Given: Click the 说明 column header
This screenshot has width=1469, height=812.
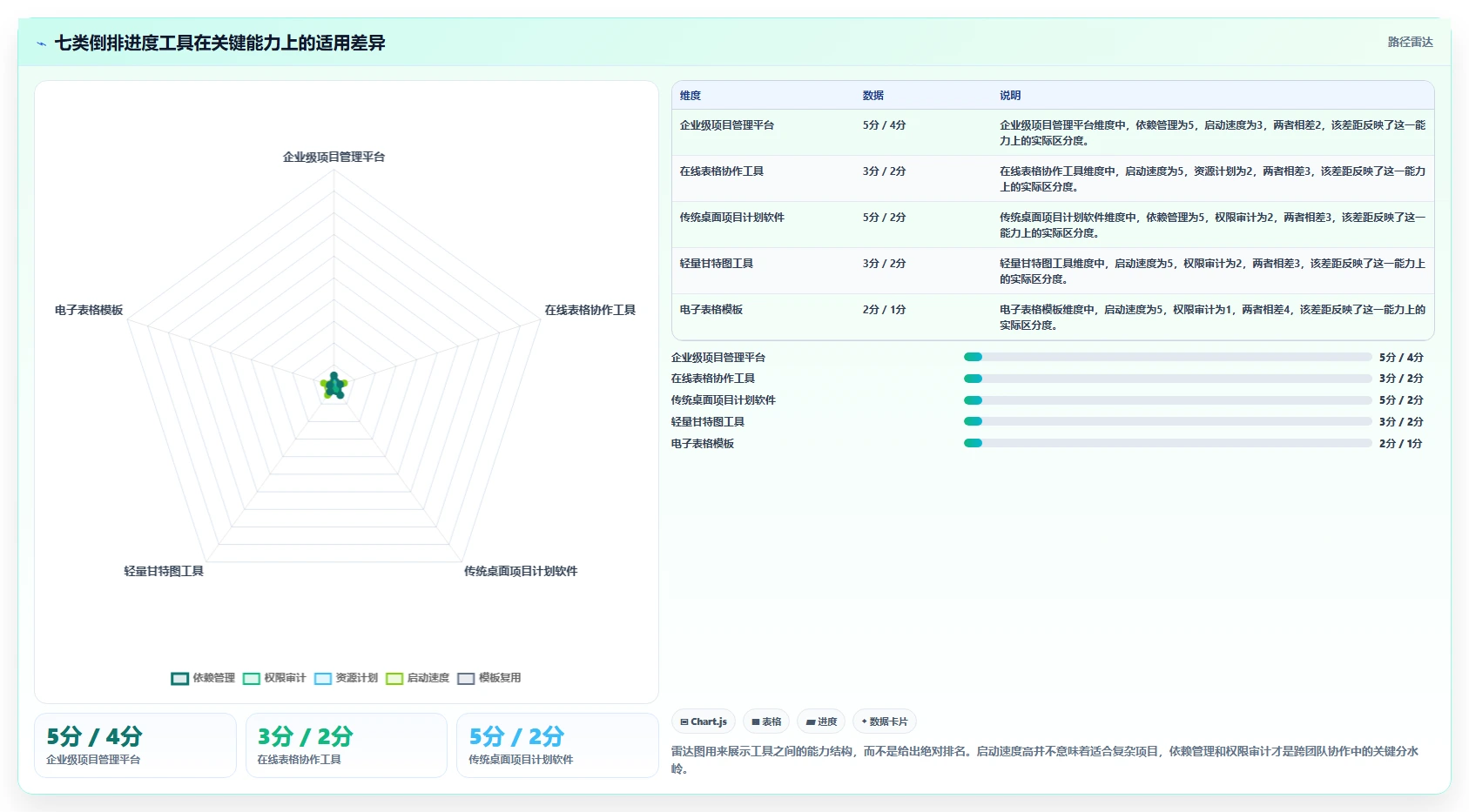Looking at the screenshot, I should point(1010,96).
